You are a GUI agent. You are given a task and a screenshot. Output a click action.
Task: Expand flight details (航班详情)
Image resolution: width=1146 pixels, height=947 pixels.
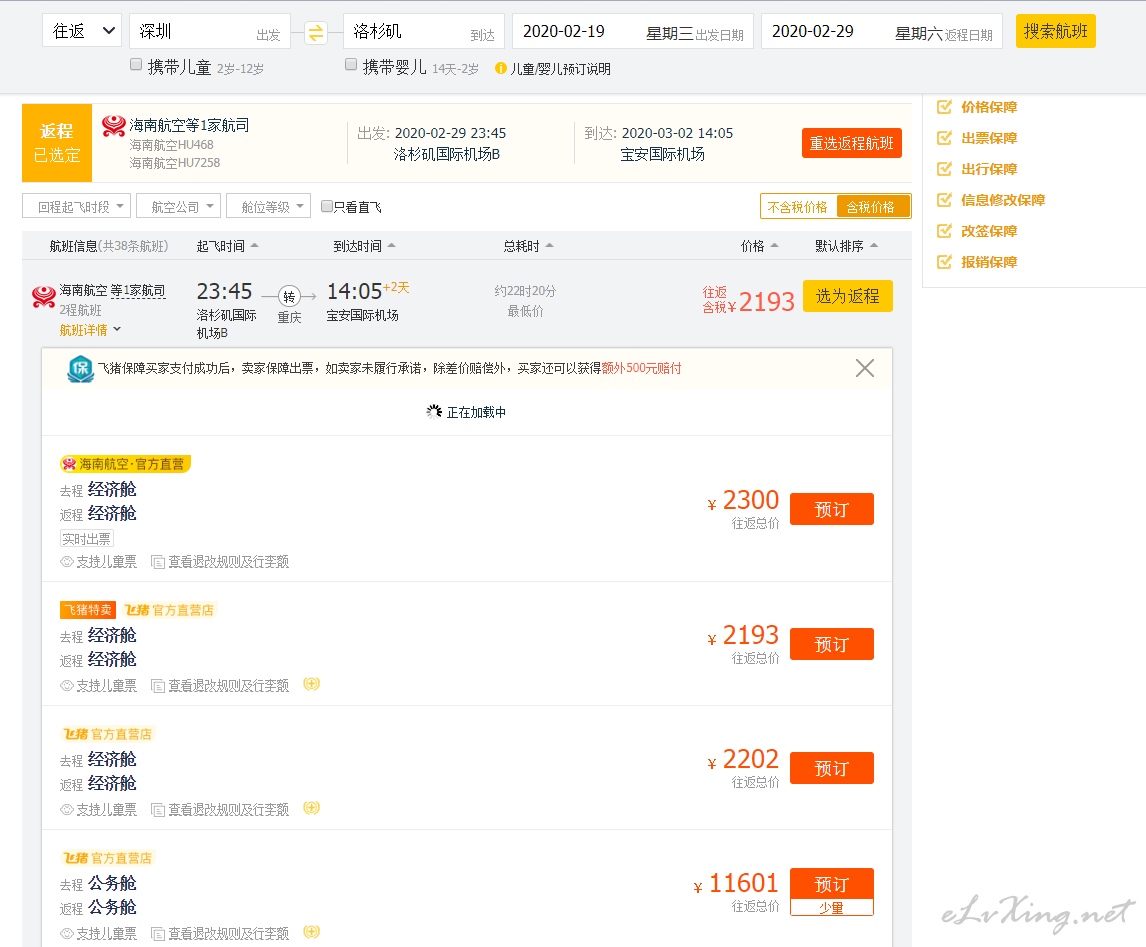click(x=90, y=330)
